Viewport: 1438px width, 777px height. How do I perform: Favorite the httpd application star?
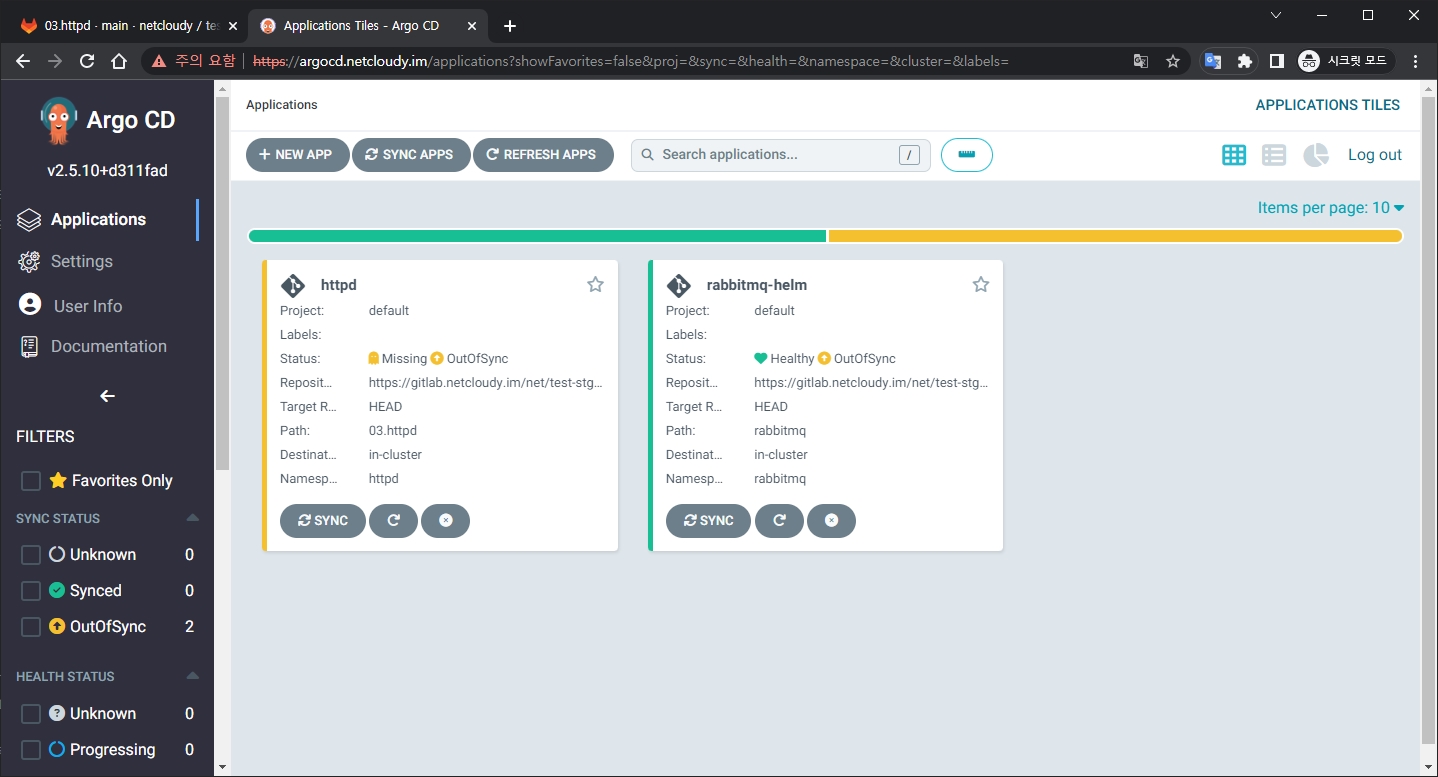[595, 285]
